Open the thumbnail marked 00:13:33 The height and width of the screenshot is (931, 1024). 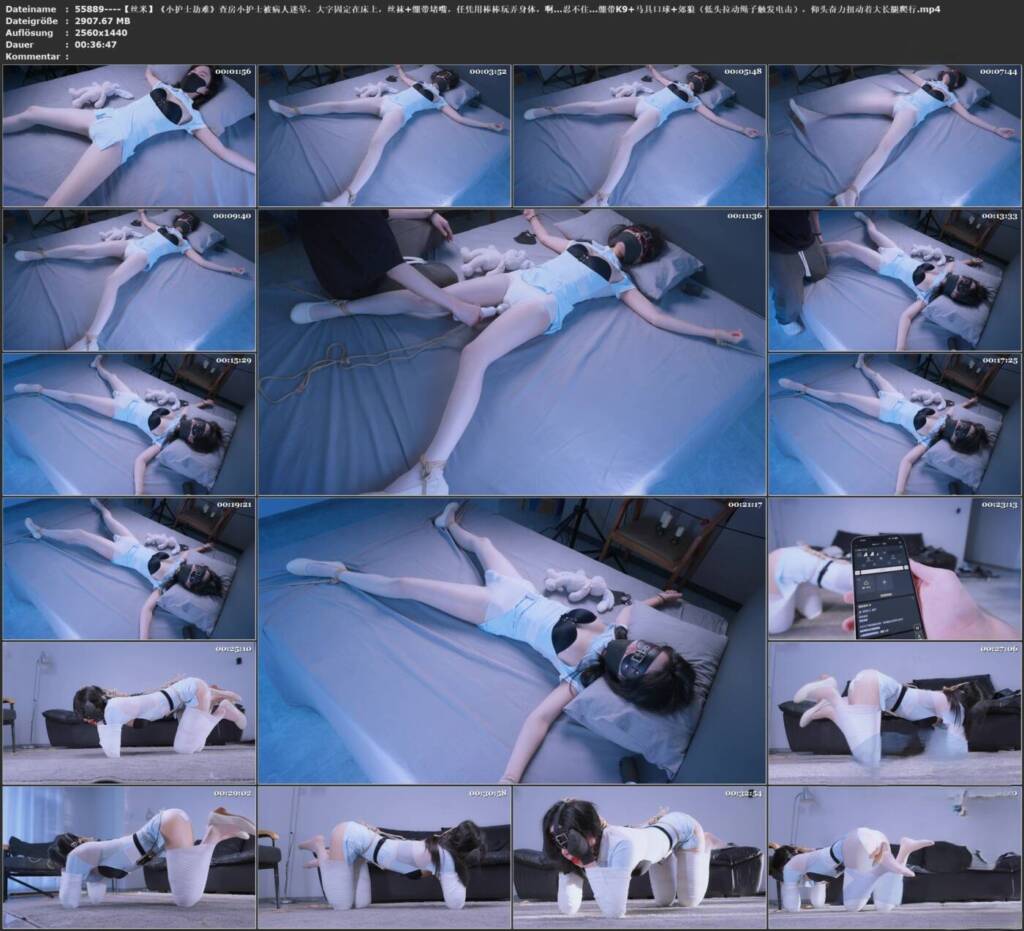click(895, 280)
